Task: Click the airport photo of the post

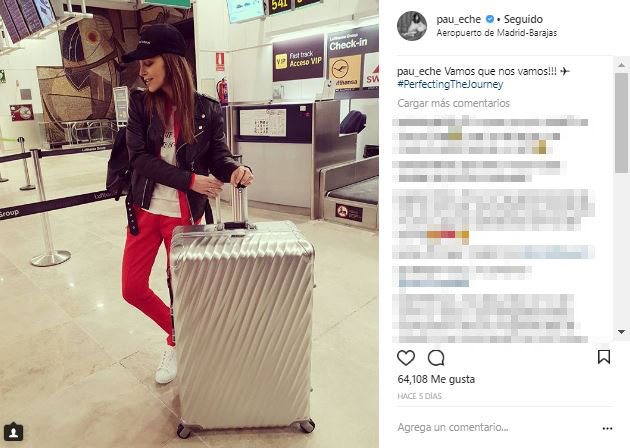Action: tap(189, 224)
